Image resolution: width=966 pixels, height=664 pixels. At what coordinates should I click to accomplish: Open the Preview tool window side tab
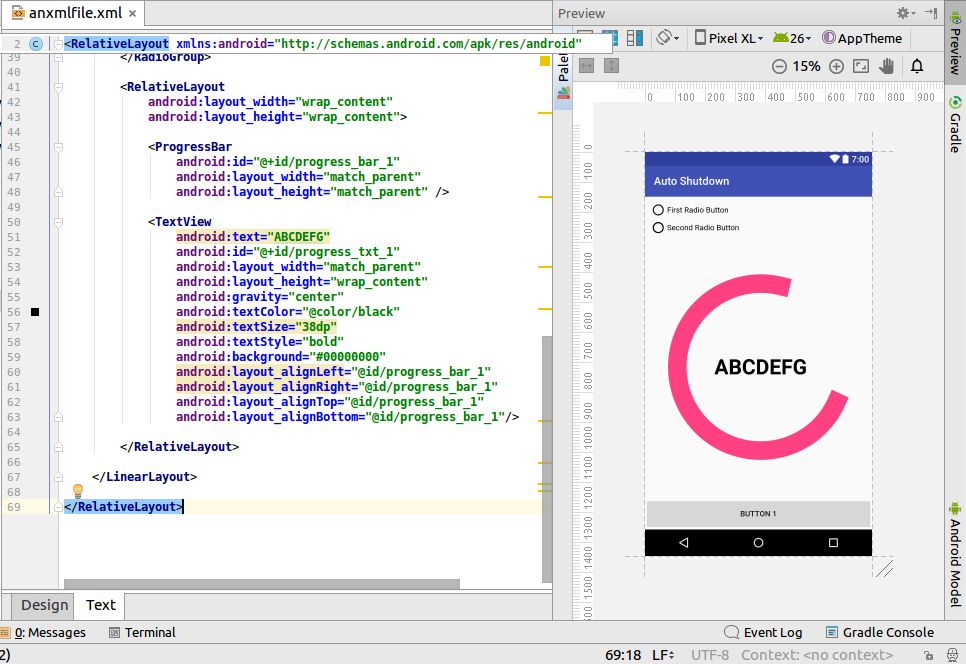click(x=955, y=43)
